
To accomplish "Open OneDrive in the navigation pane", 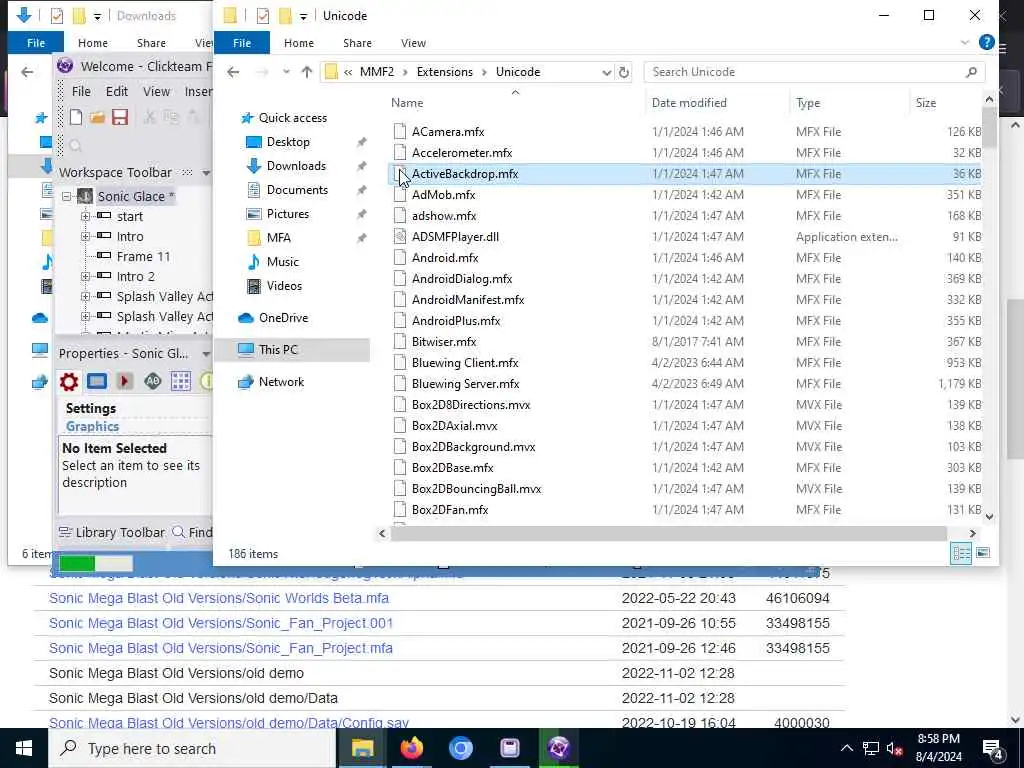I will [283, 318].
